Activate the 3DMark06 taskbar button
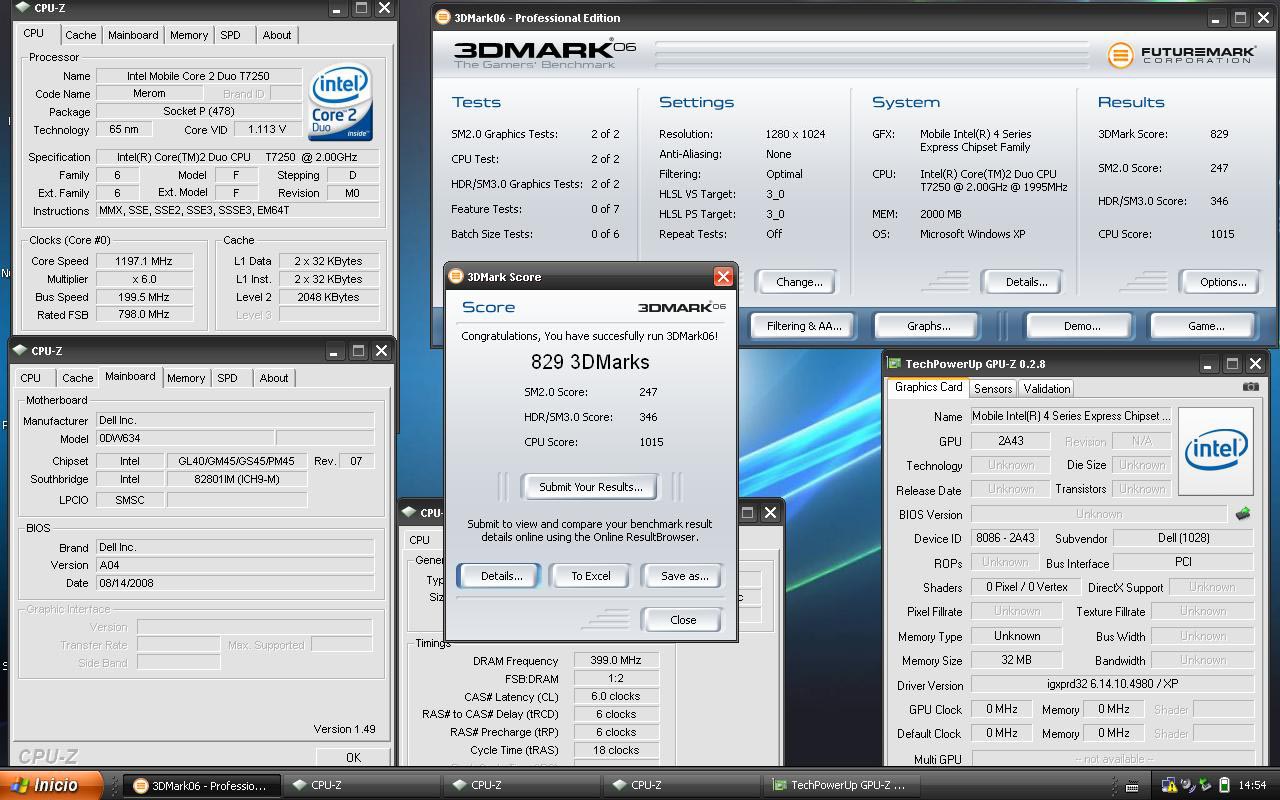Screen dimensions: 1280x800 pos(201,785)
